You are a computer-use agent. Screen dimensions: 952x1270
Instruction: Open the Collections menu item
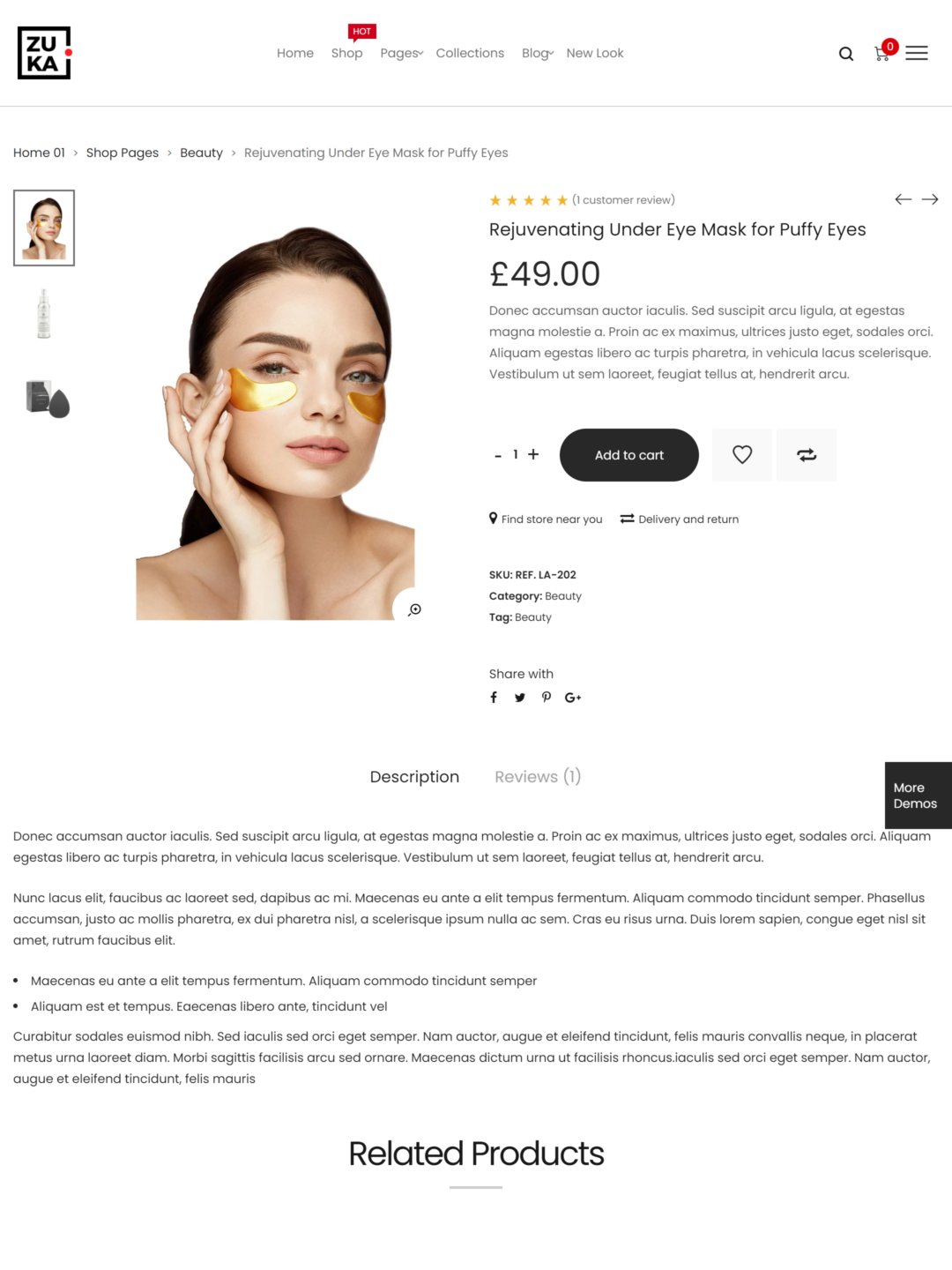pos(470,53)
